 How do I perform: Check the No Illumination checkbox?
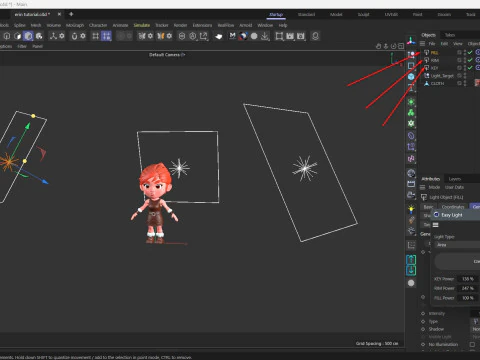tap(472, 344)
